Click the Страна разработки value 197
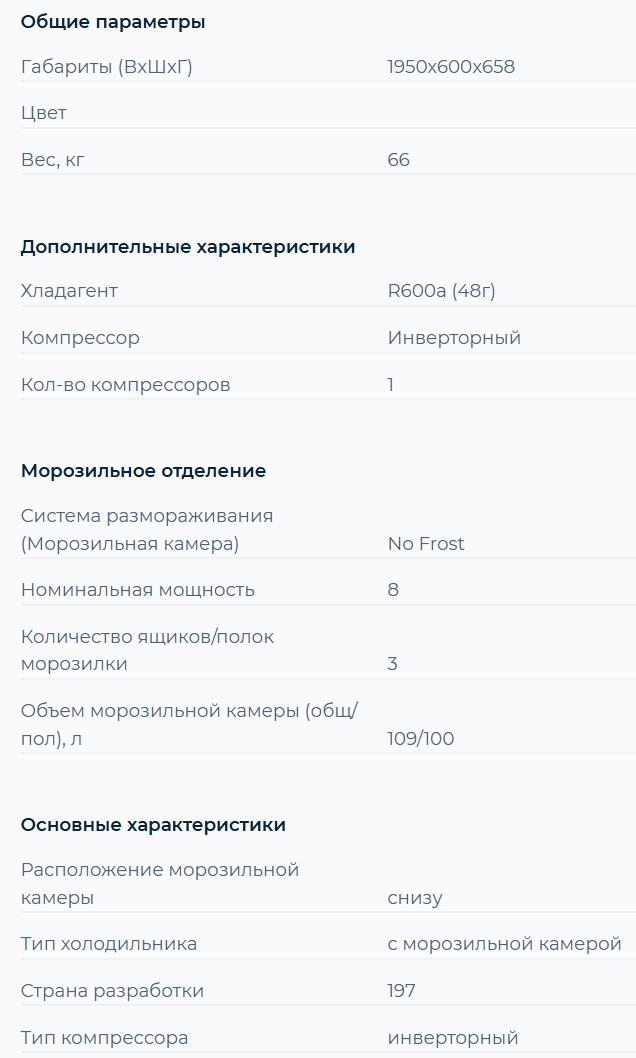This screenshot has width=636, height=1058. point(401,991)
